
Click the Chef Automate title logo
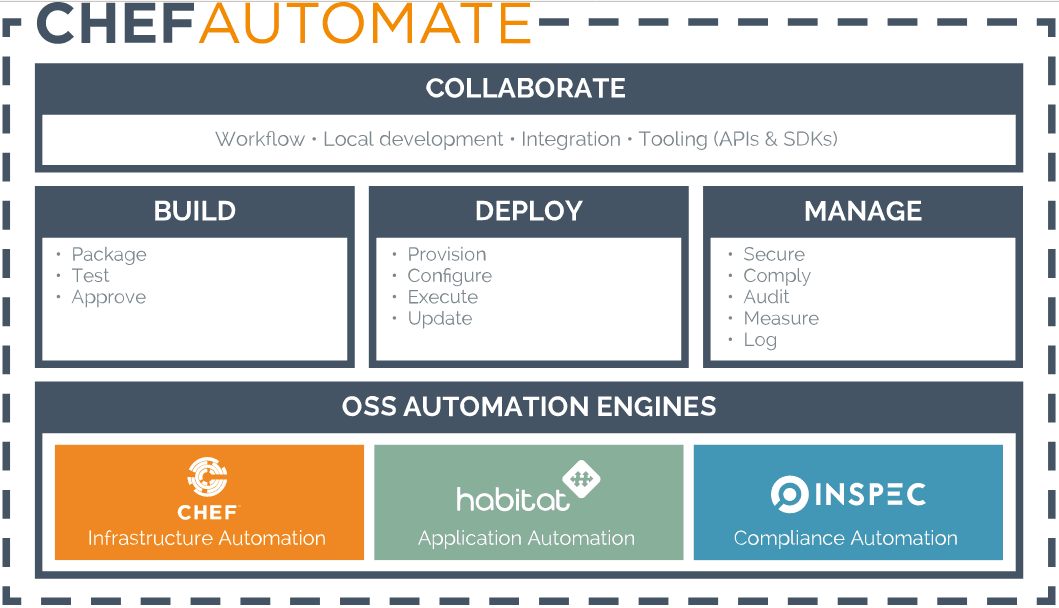(x=284, y=23)
